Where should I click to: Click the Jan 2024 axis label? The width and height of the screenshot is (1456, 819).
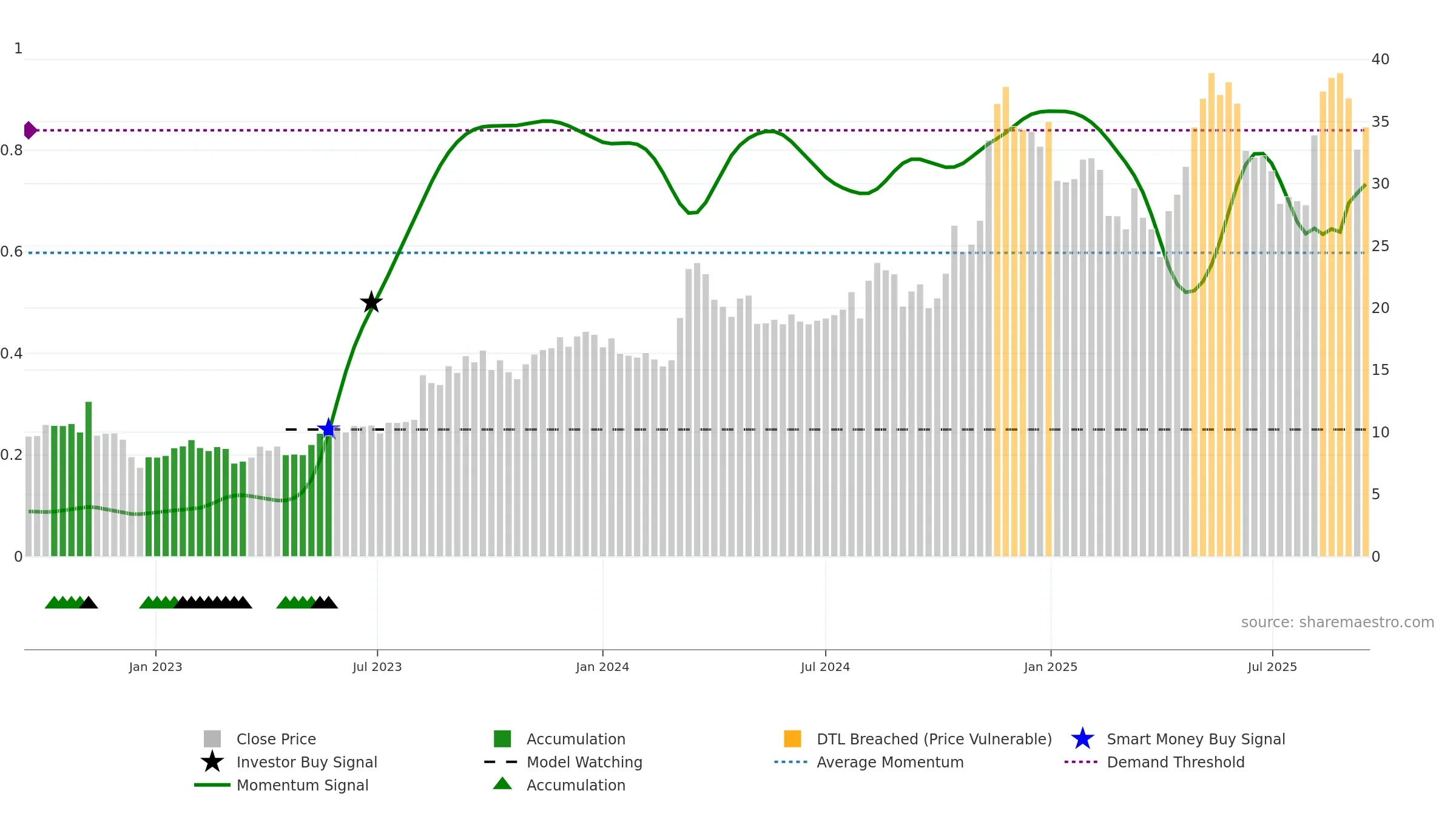[602, 667]
